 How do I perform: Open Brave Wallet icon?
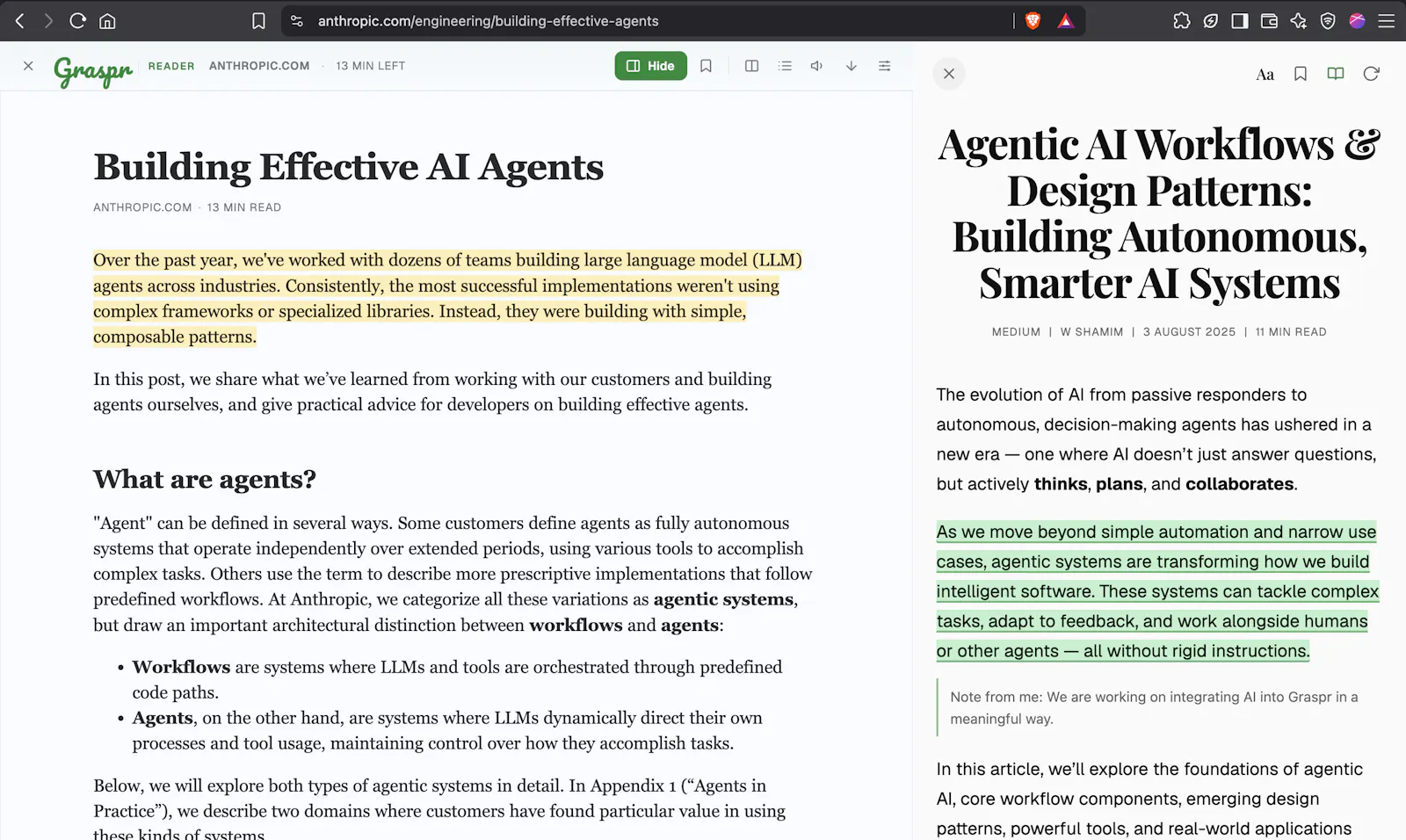(1269, 21)
